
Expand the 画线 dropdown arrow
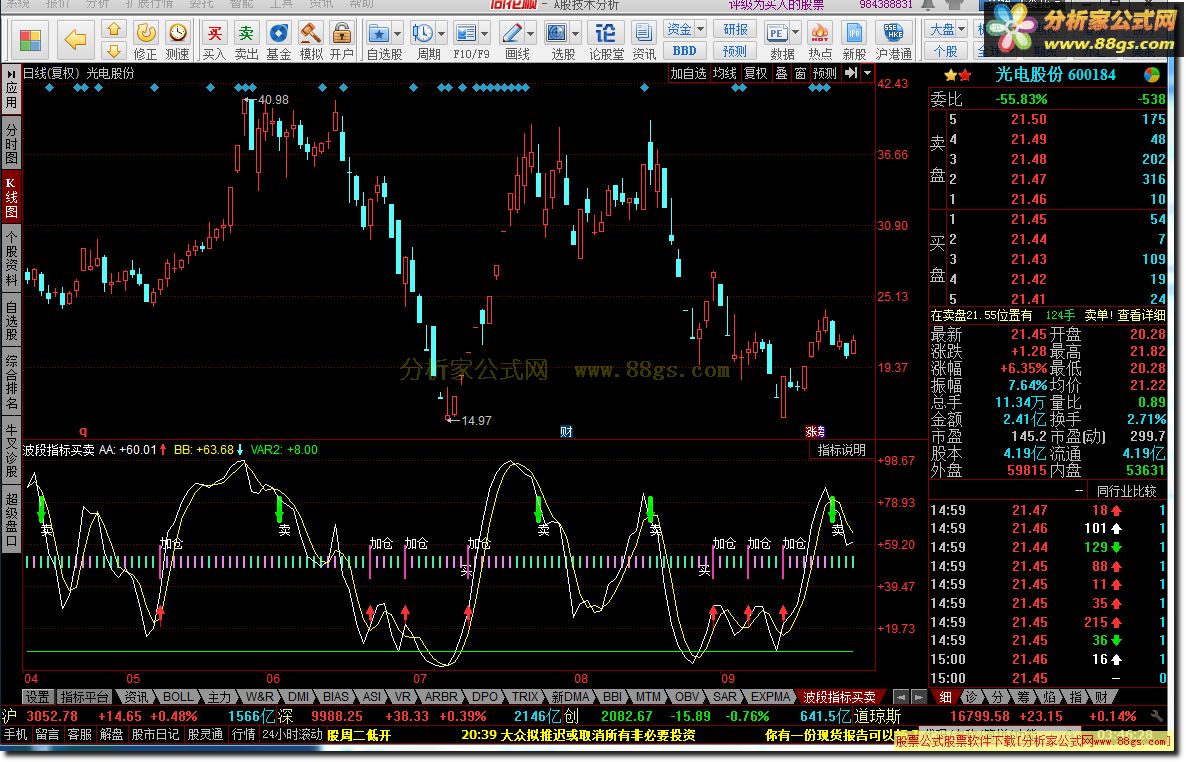530,33
